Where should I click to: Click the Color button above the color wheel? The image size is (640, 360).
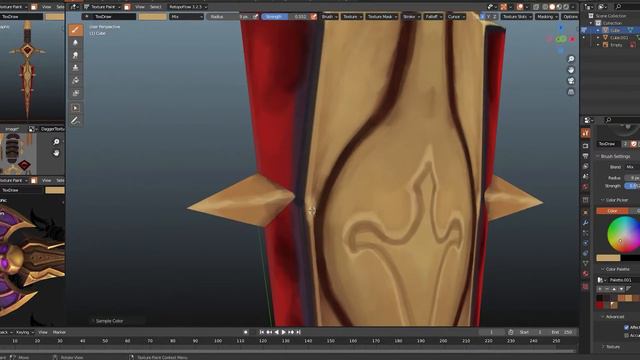click(612, 211)
